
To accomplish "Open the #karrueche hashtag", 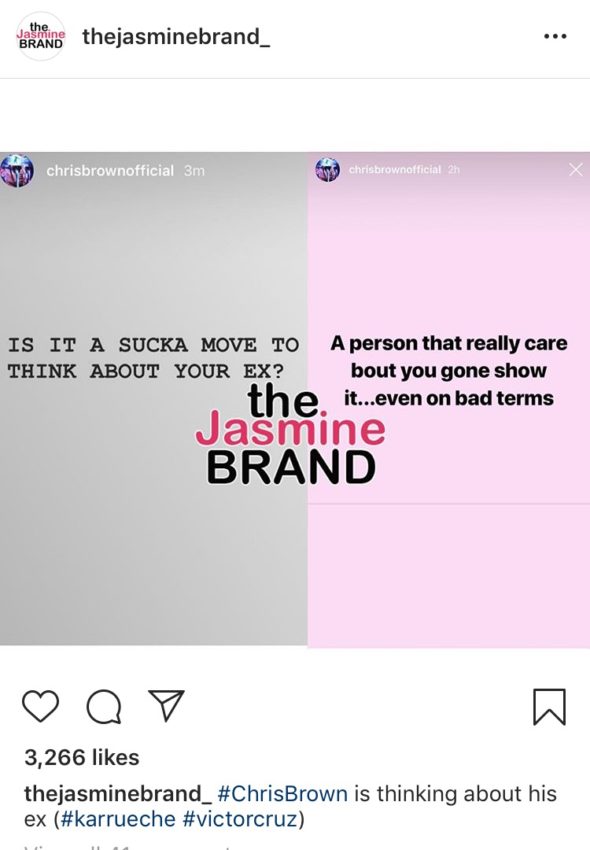I will tap(118, 819).
